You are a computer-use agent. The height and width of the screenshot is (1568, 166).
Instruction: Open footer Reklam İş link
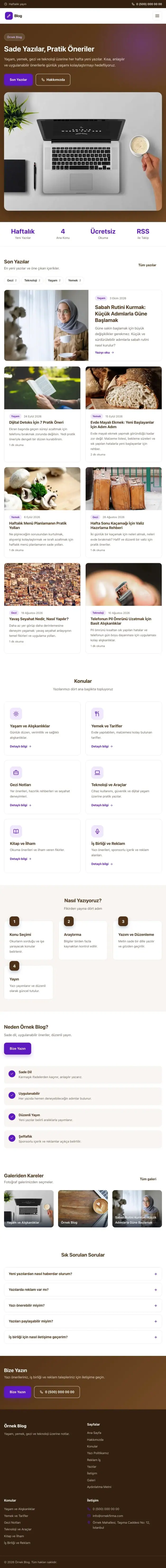(94, 1460)
